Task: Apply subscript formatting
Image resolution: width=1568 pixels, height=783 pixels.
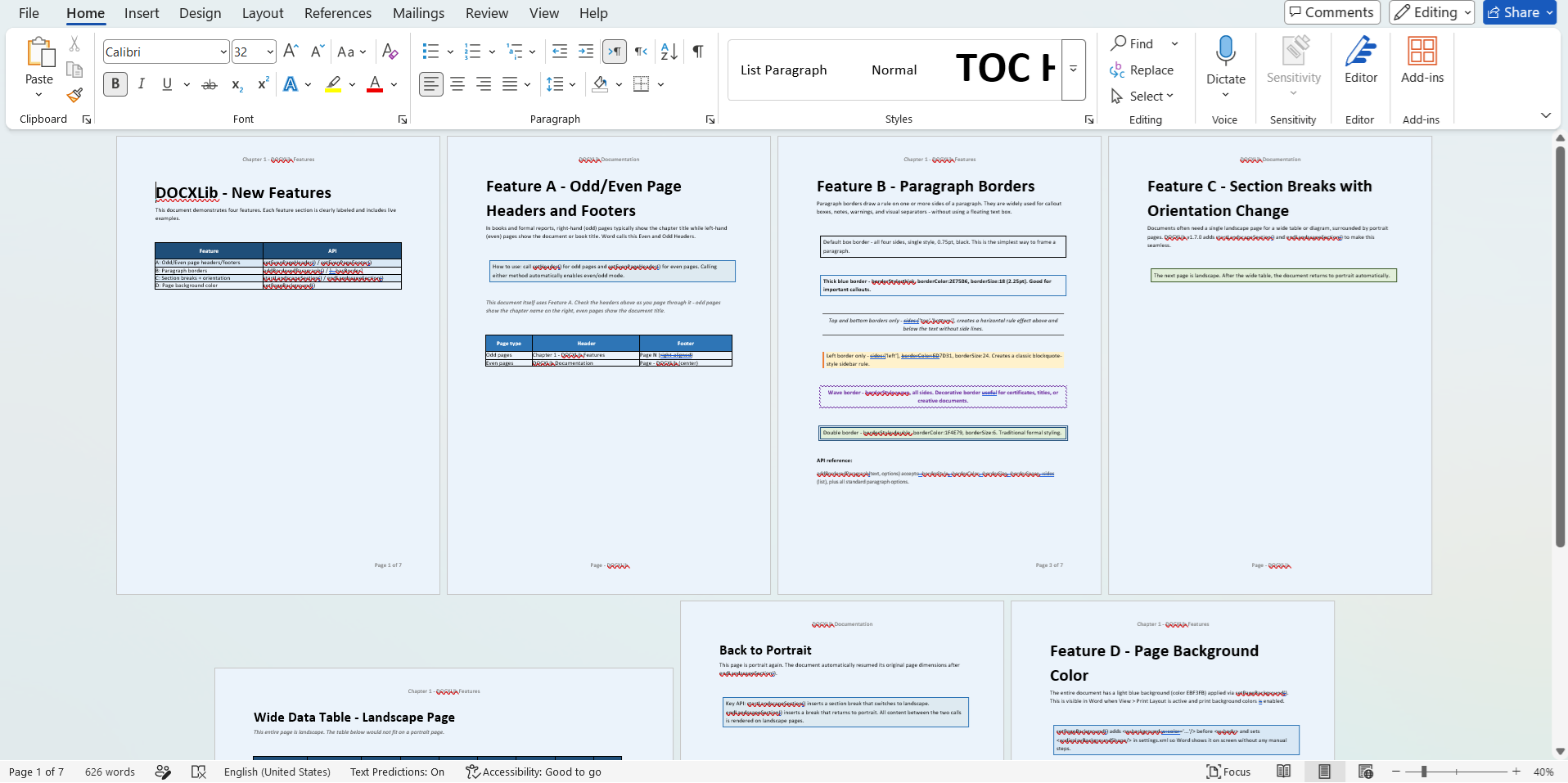Action: click(x=237, y=84)
